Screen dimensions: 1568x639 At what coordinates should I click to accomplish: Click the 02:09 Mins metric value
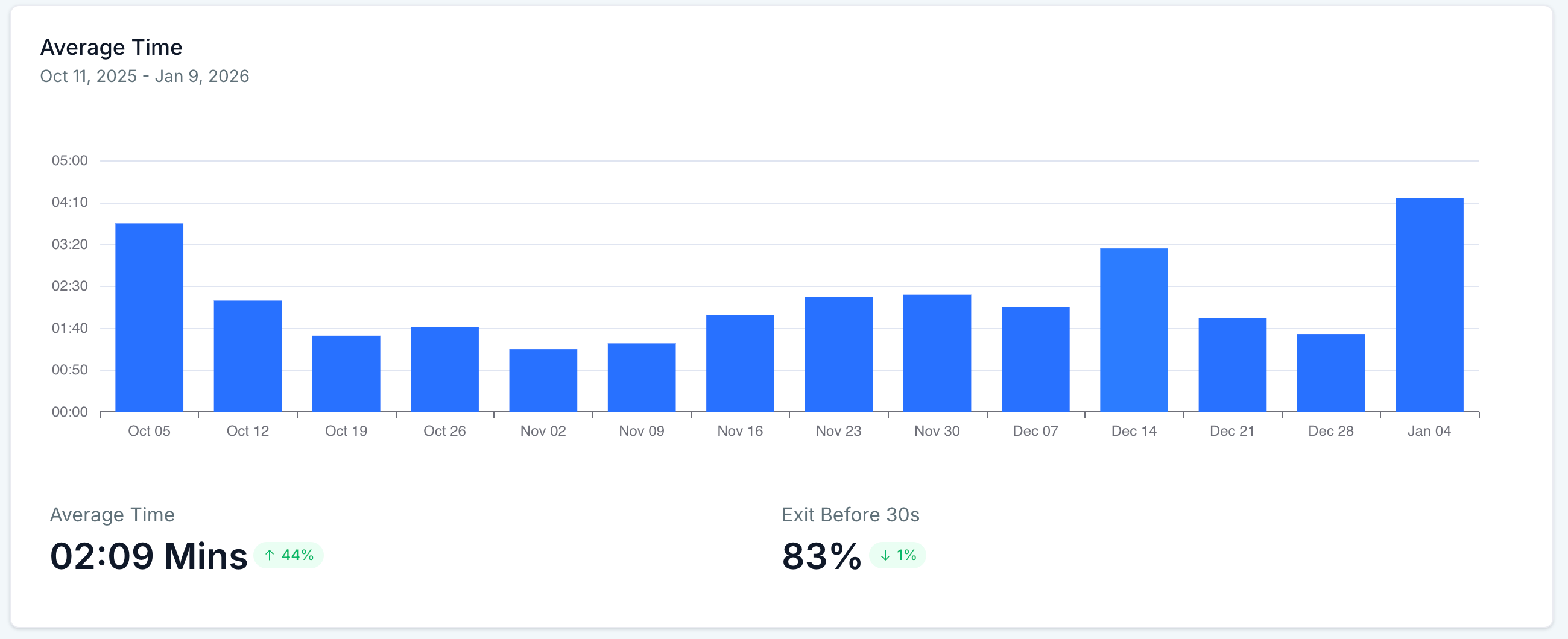pos(150,555)
